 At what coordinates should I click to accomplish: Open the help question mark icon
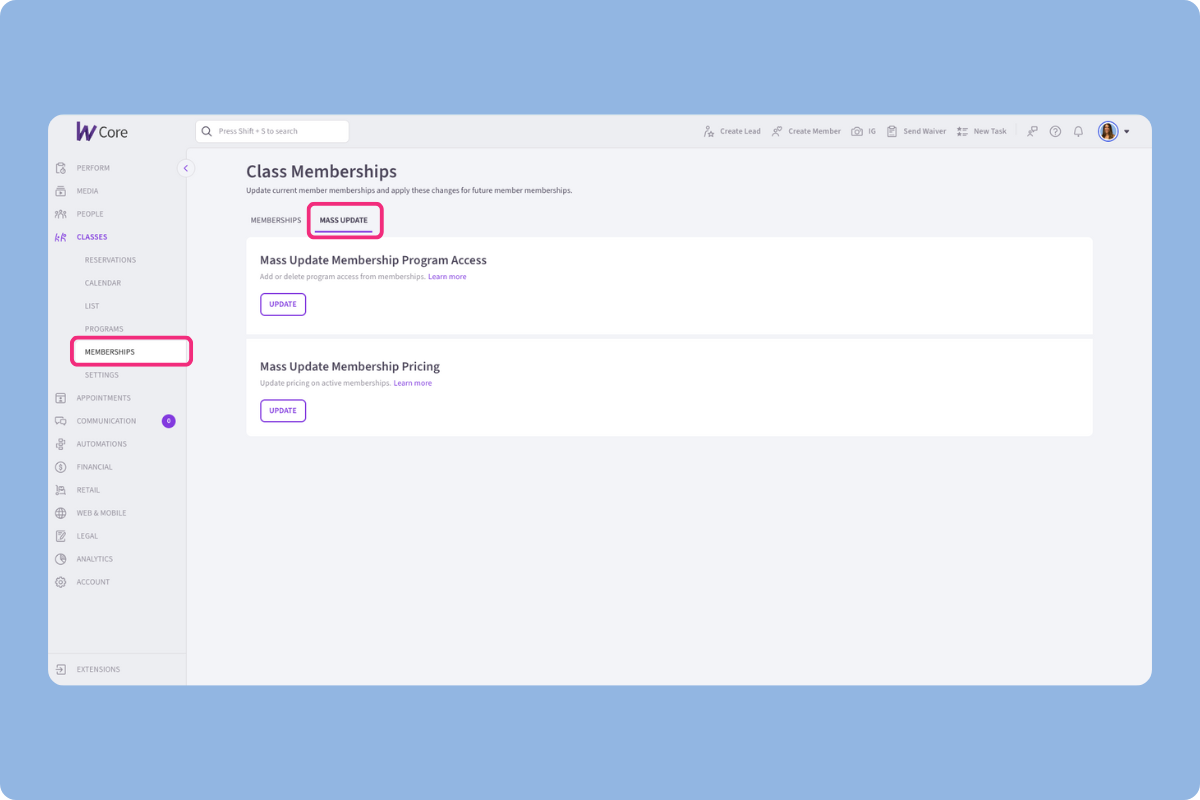[1055, 131]
